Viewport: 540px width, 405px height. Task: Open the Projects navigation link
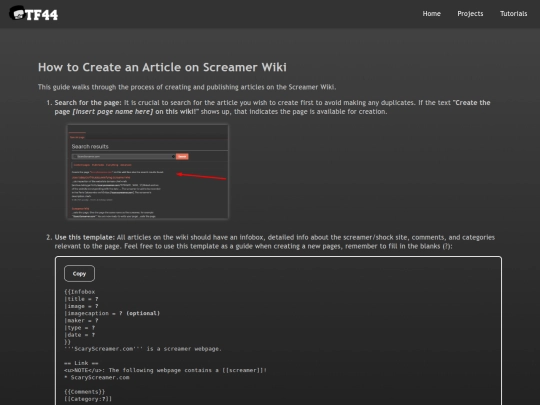[470, 14]
